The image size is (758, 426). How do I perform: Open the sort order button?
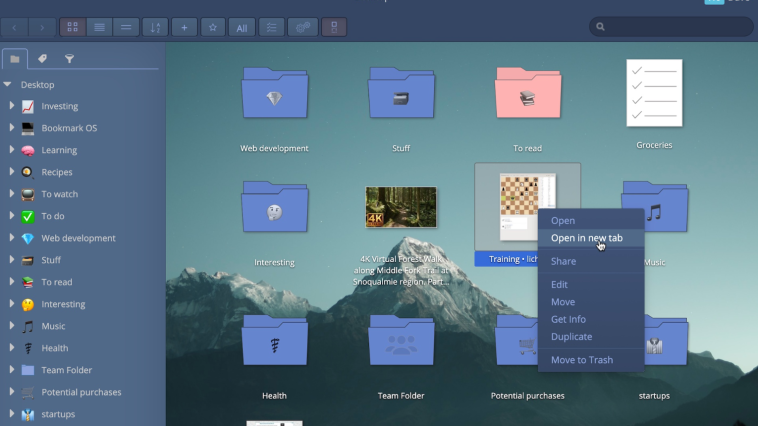coord(155,27)
